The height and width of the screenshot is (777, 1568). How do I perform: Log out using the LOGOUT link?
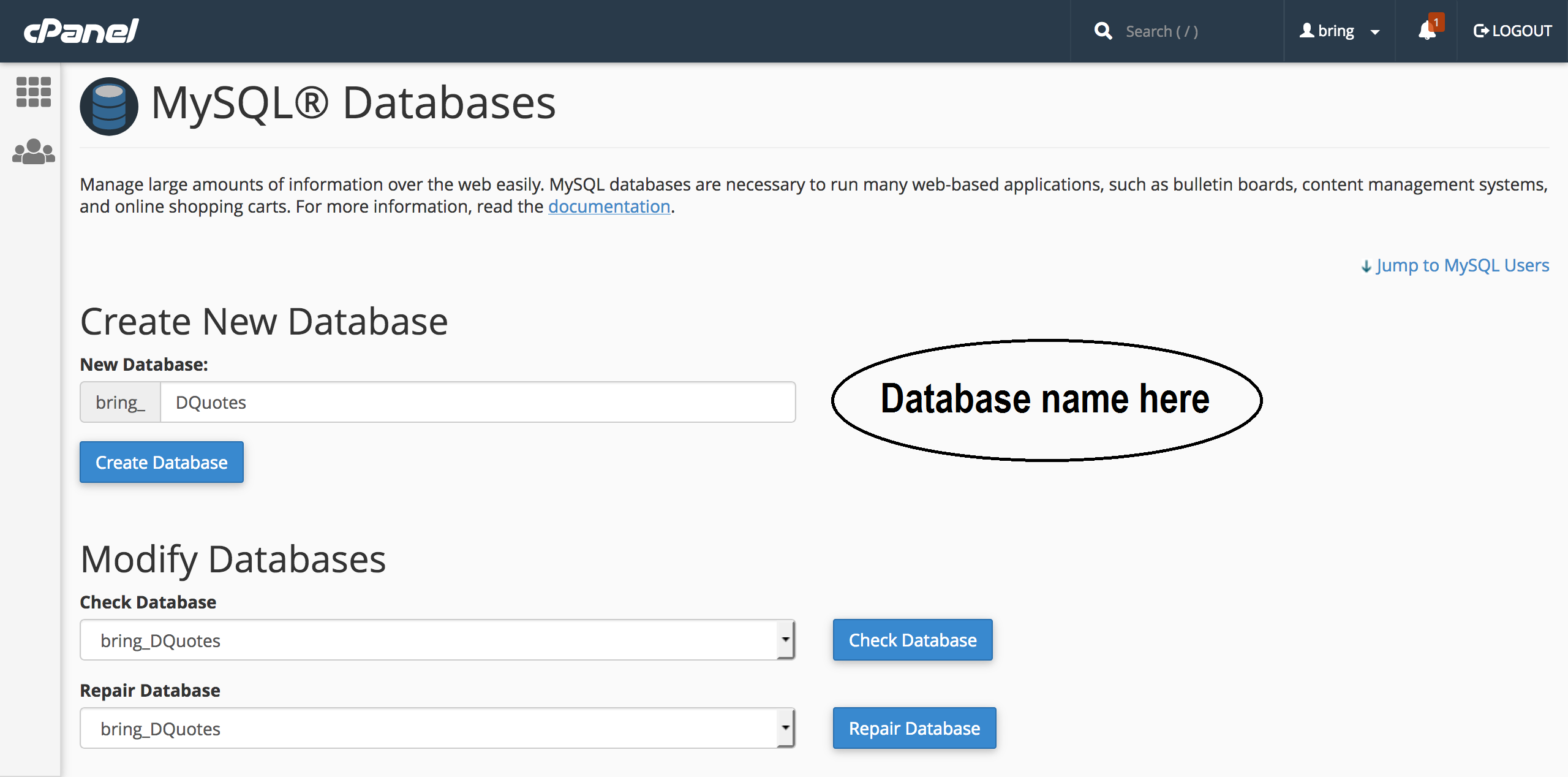tap(1512, 31)
